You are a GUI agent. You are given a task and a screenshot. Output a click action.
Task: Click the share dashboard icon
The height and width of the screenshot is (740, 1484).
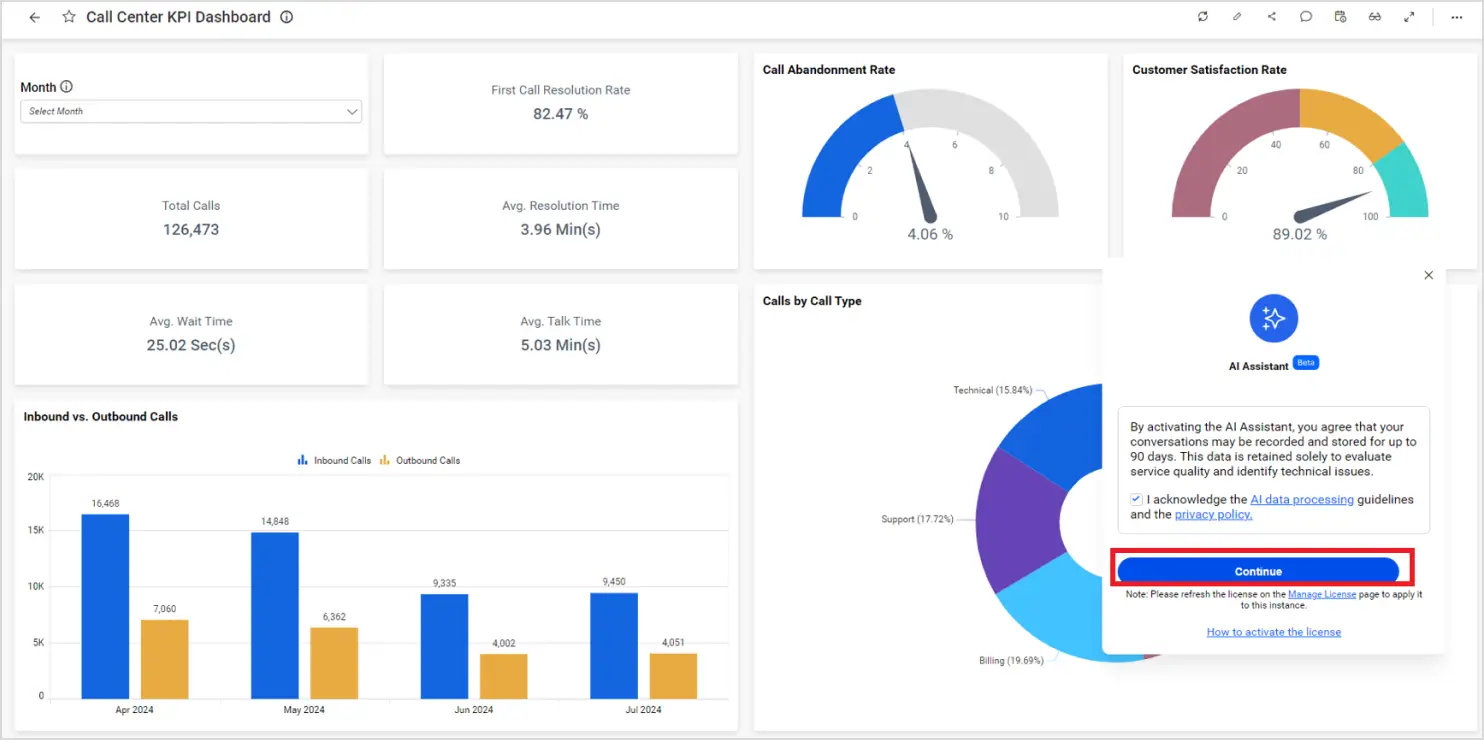[1272, 17]
